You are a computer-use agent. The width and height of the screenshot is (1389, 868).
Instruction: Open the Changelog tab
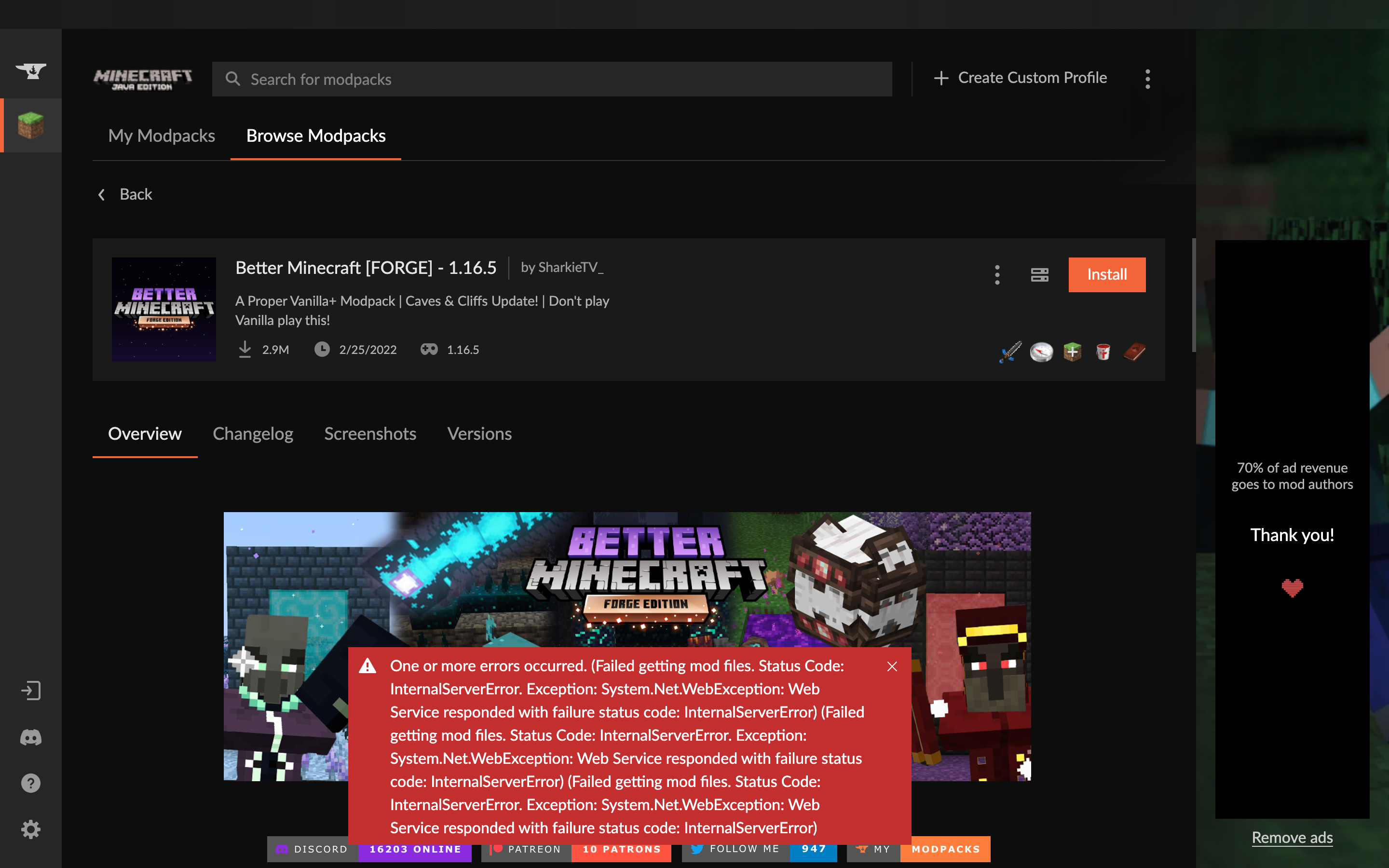[253, 434]
